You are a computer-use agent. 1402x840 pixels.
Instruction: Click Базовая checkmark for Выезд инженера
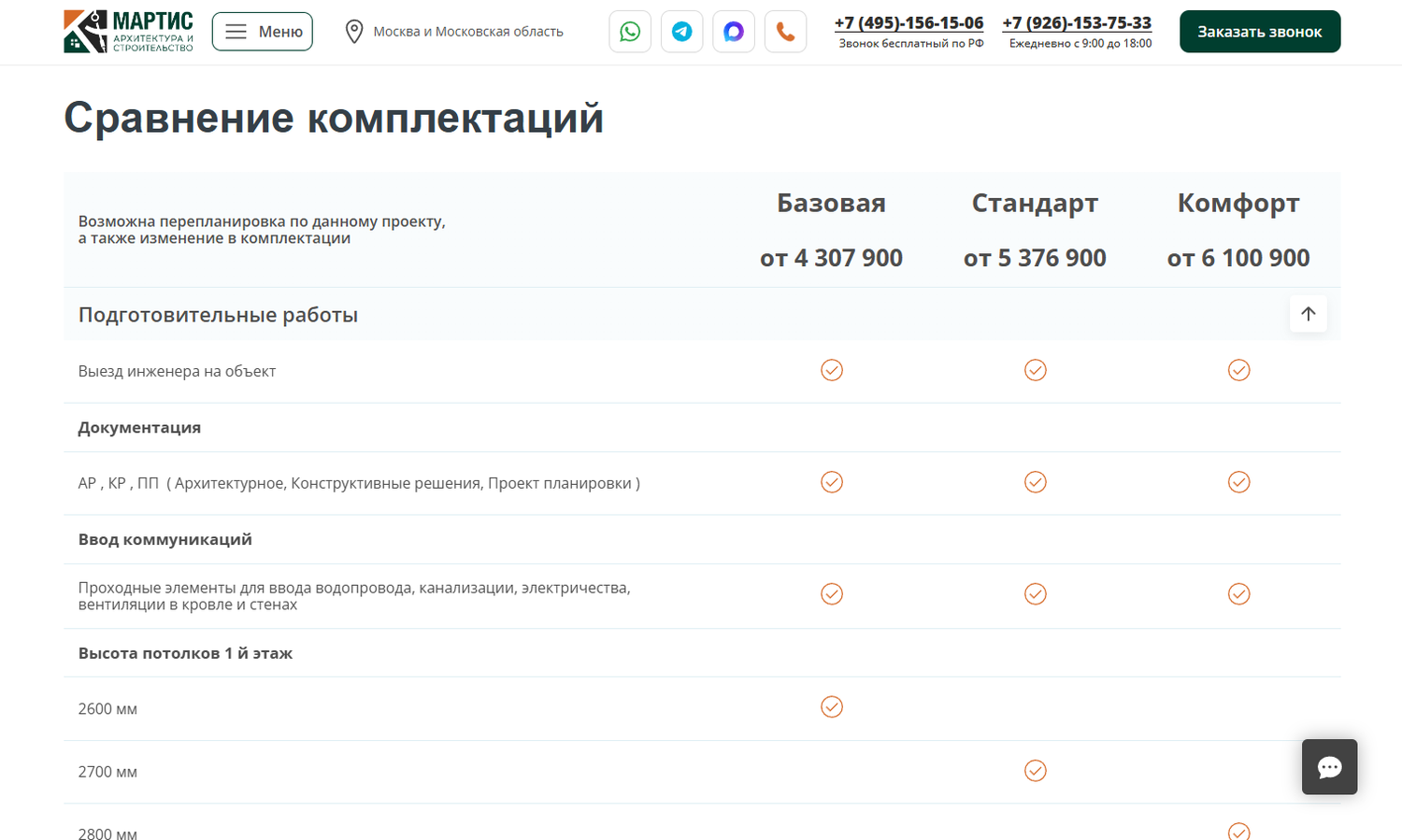point(832,370)
